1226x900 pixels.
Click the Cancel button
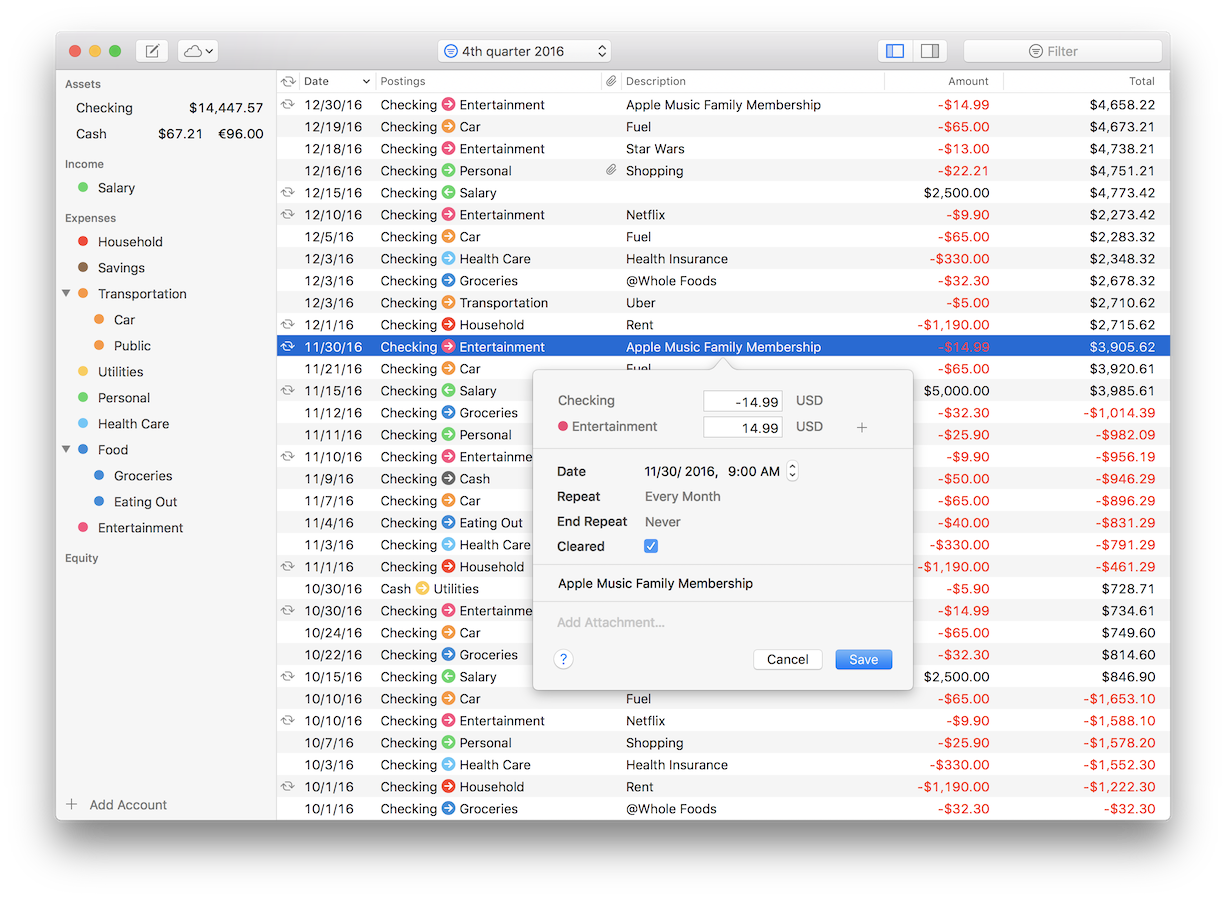point(788,659)
